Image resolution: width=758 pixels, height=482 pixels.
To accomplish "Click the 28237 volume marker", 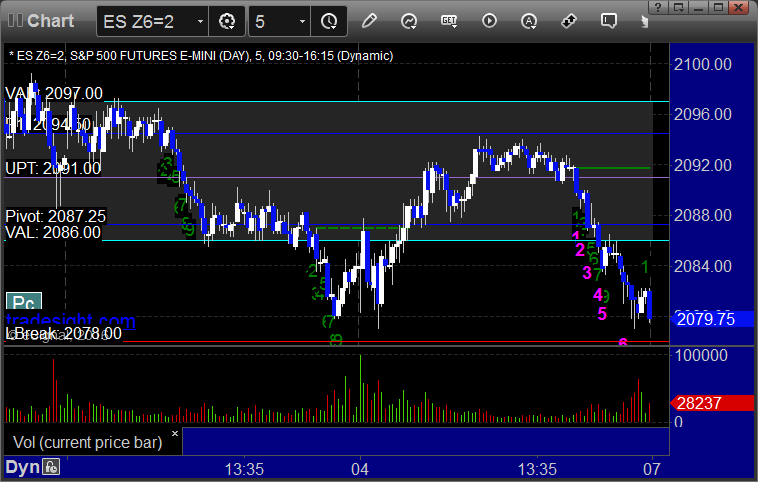I will pos(712,403).
